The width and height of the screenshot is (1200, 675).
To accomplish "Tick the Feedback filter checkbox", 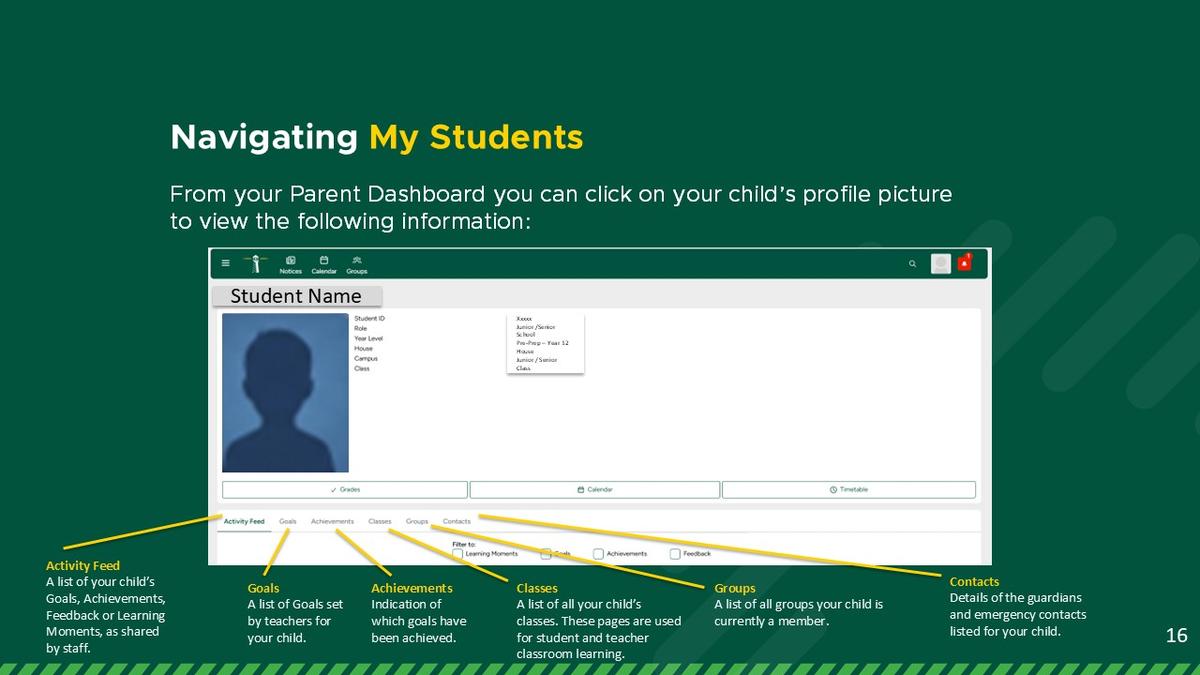I will [675, 553].
